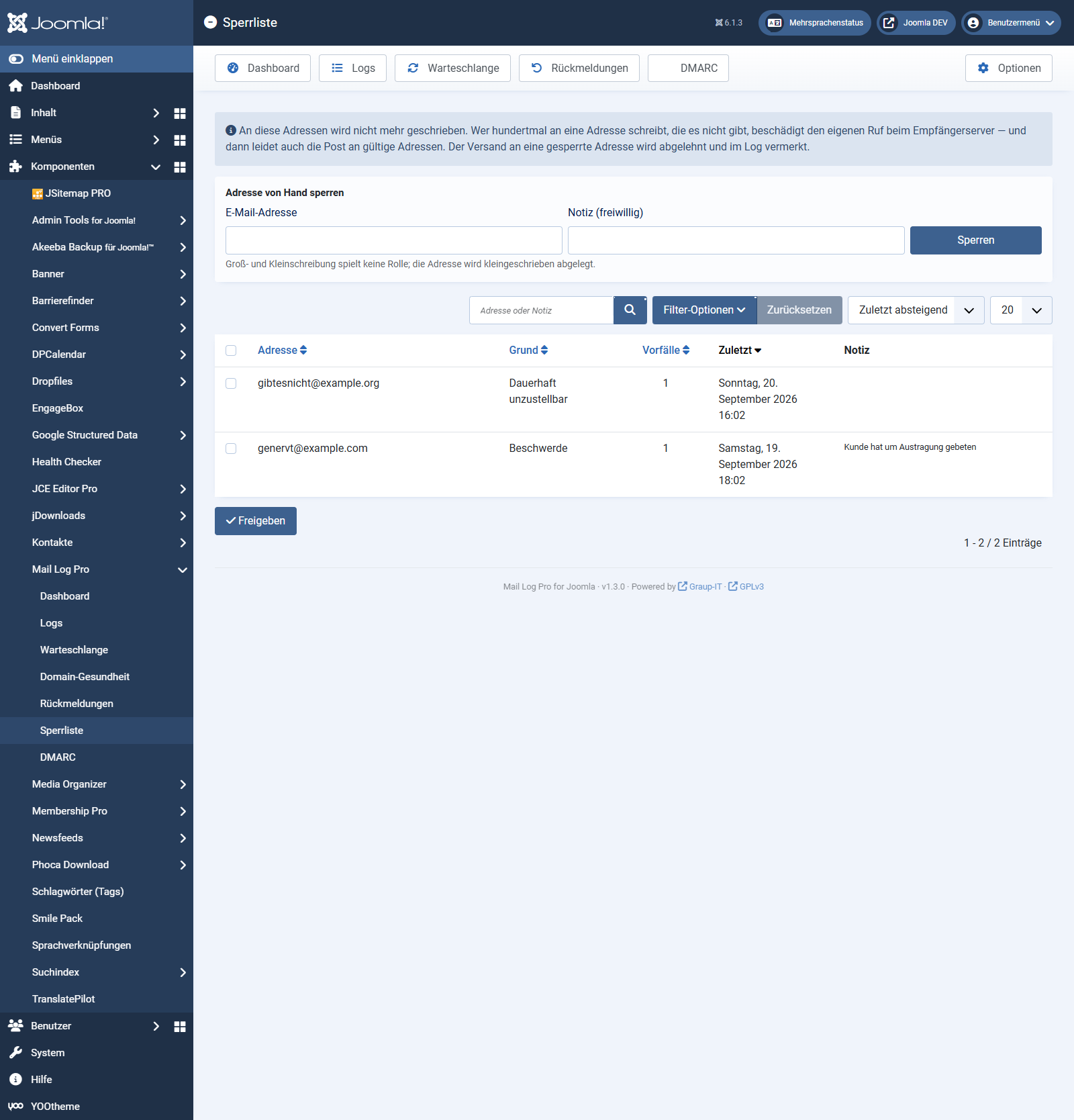Check the select-all checkbox in table header

tap(231, 351)
